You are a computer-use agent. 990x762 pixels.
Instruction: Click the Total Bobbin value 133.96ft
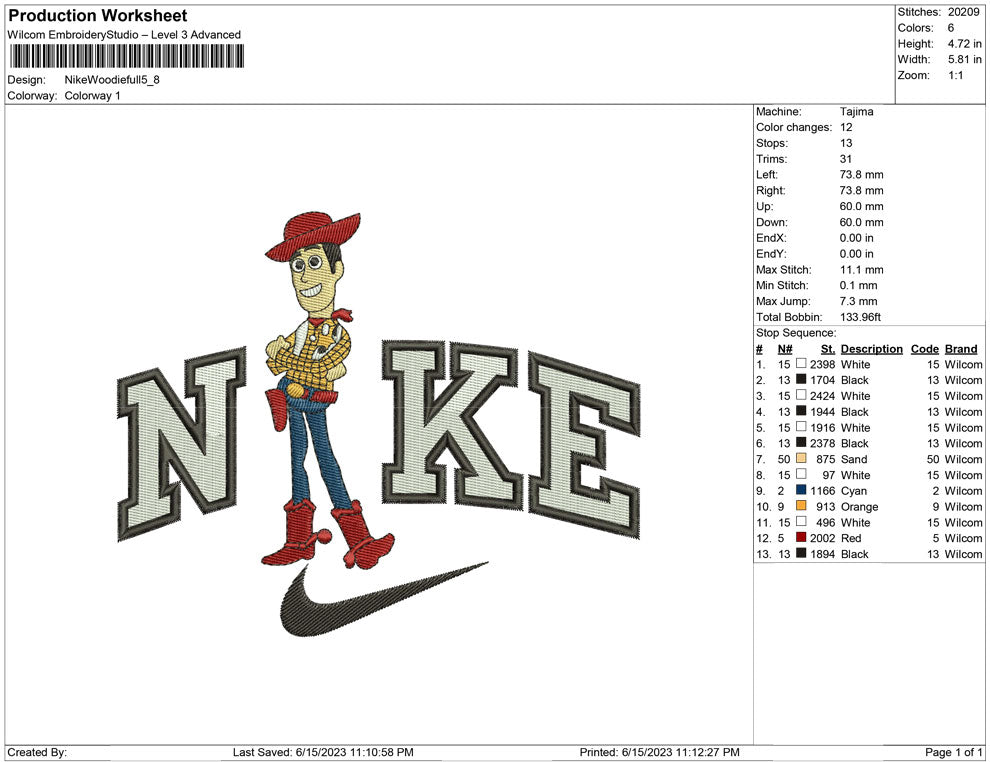point(860,317)
